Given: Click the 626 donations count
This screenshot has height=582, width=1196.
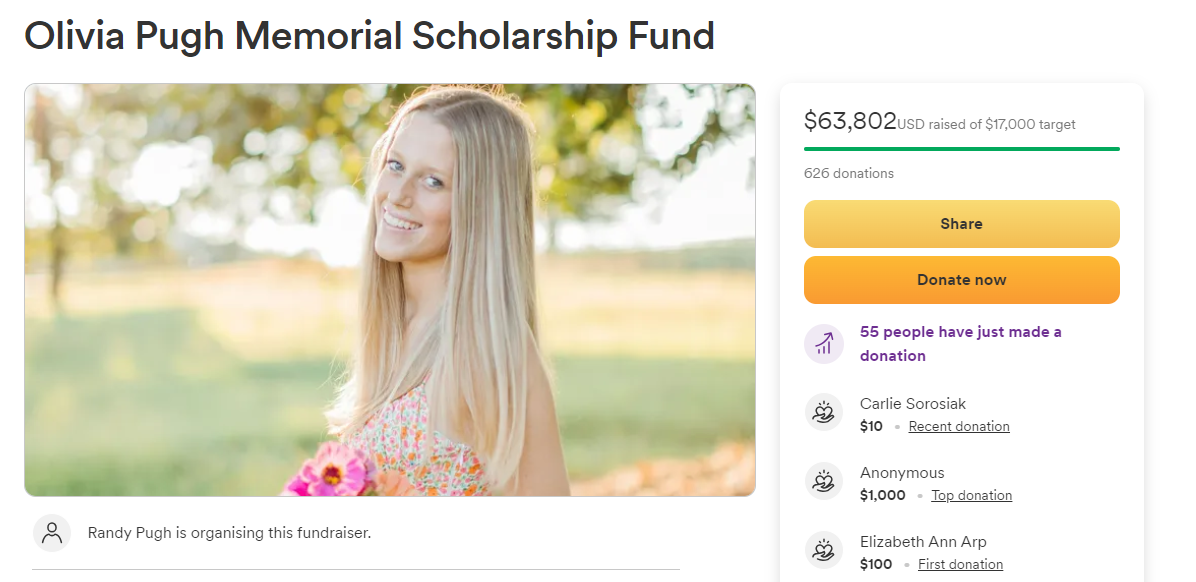Looking at the screenshot, I should click(x=849, y=173).
